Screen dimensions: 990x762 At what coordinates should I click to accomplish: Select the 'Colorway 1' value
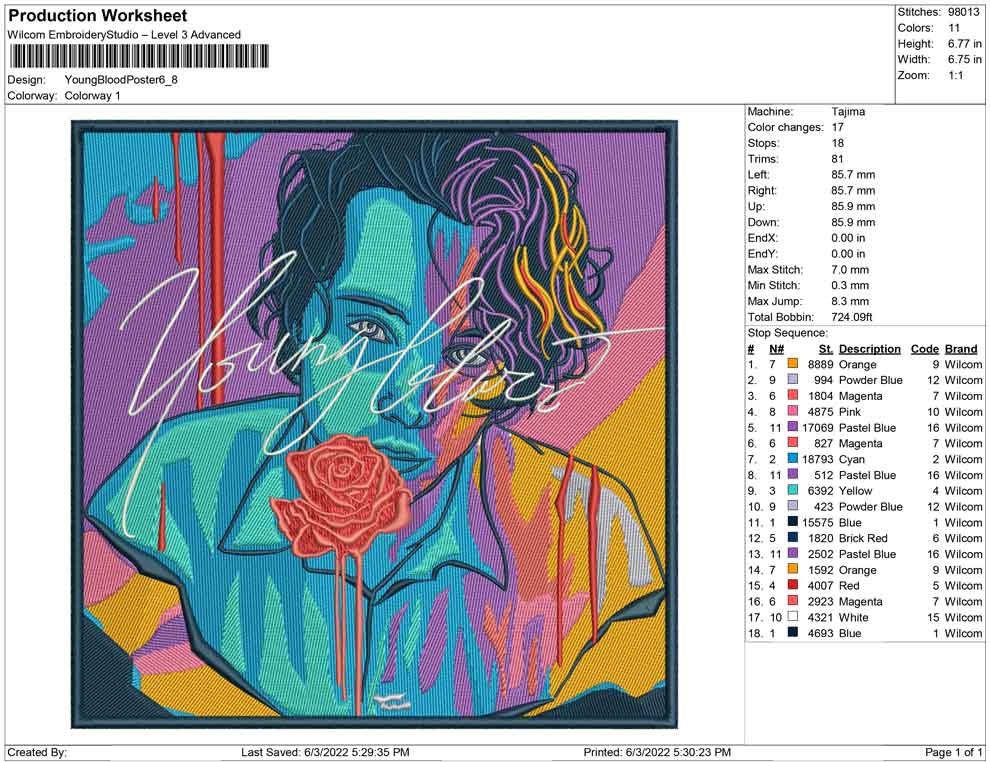click(x=92, y=96)
